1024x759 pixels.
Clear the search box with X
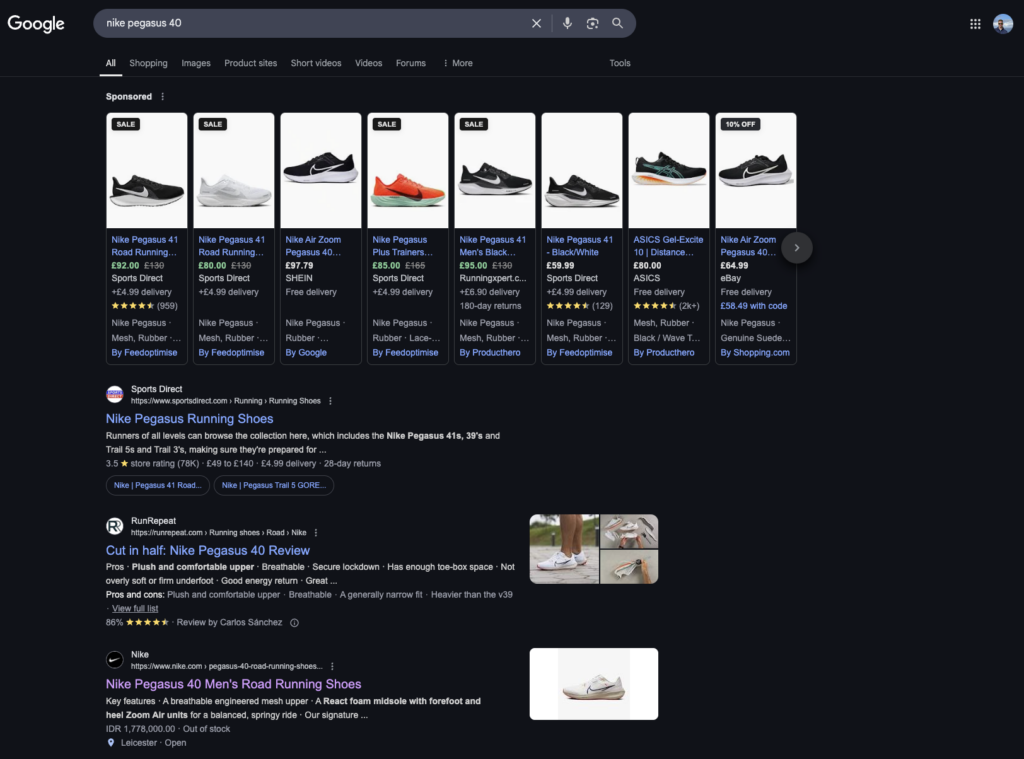[536, 24]
